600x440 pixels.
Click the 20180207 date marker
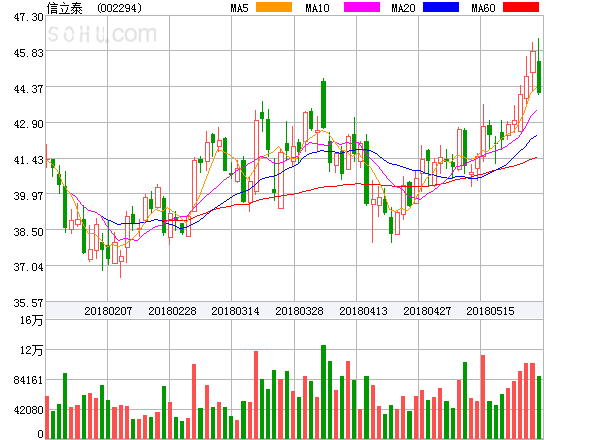tap(108, 311)
